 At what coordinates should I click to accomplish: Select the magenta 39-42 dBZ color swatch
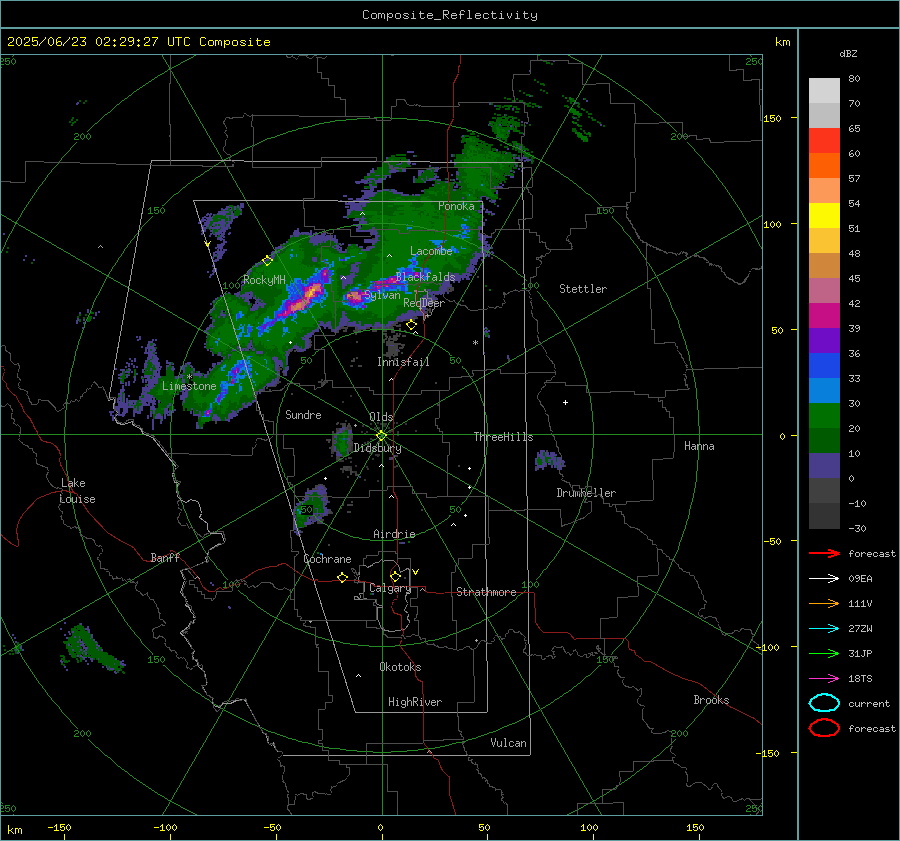[824, 316]
